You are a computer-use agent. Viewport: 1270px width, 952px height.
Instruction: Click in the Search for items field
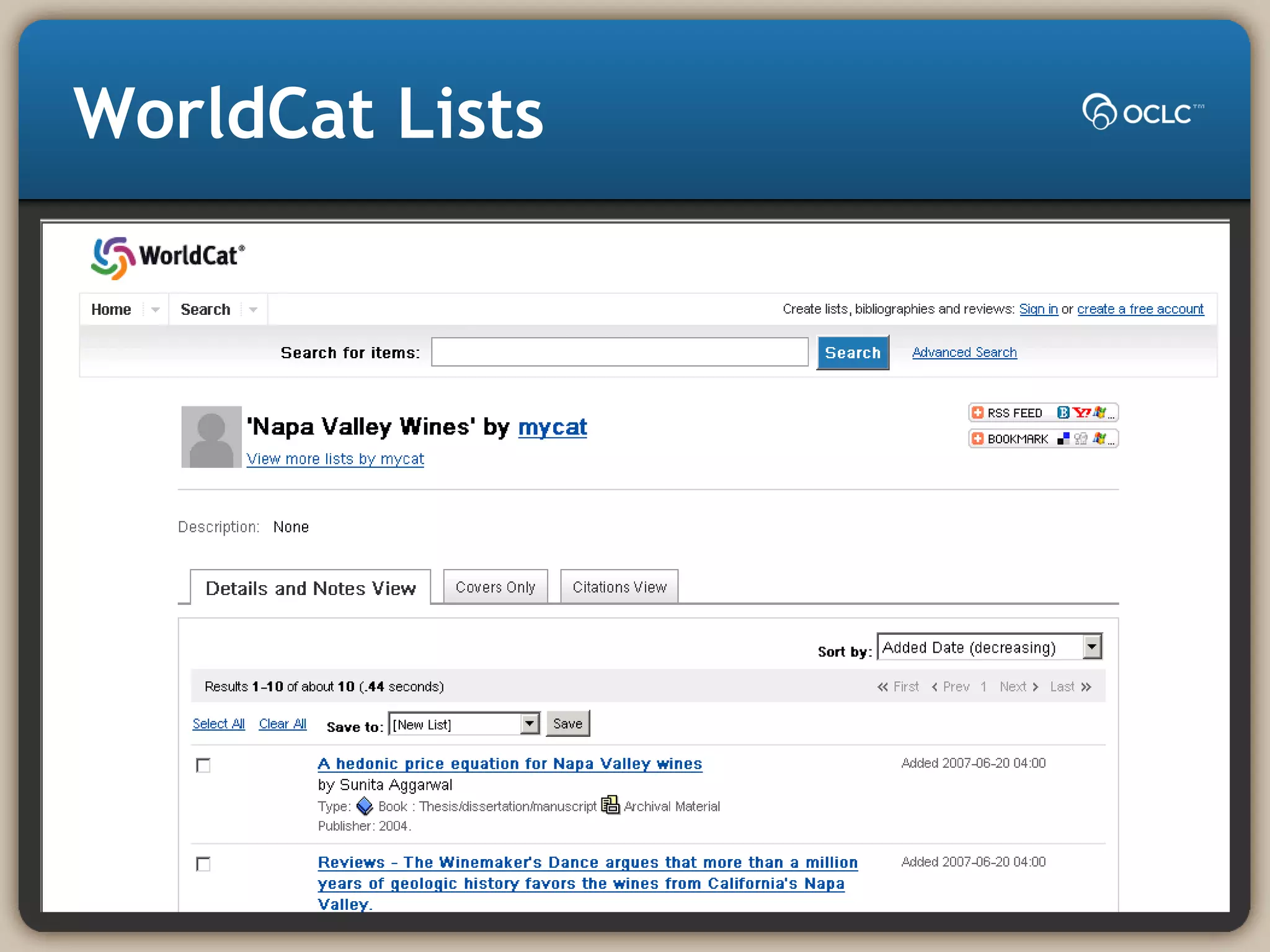619,352
